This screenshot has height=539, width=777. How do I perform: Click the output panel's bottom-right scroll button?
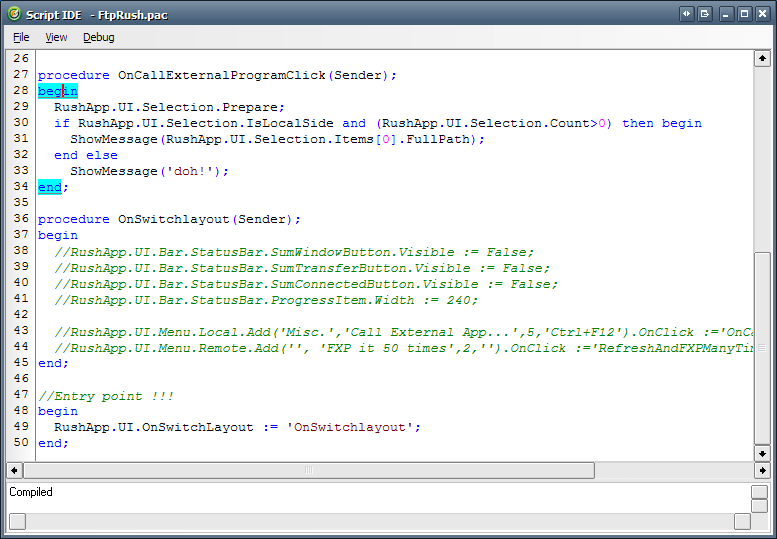(x=742, y=521)
